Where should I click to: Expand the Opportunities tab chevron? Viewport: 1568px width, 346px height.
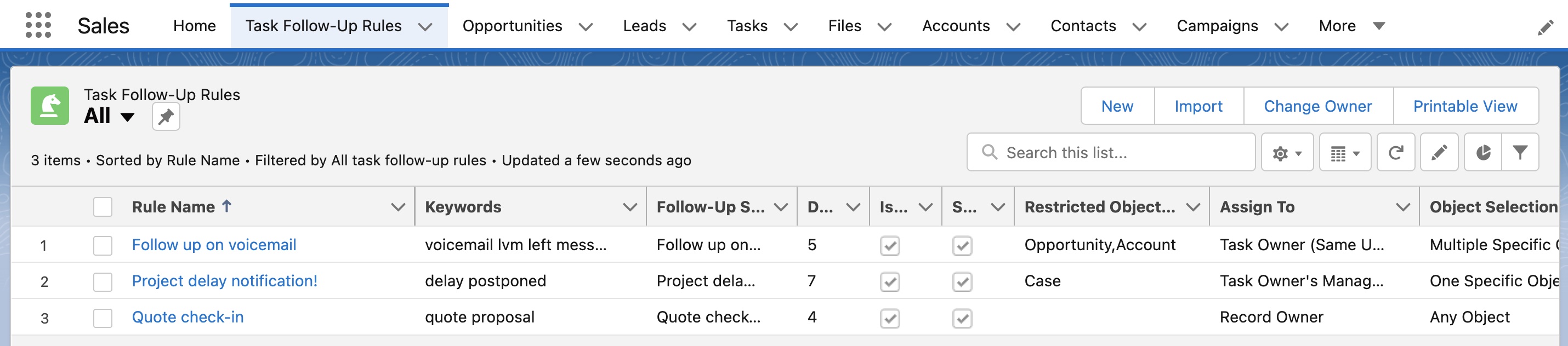[586, 27]
